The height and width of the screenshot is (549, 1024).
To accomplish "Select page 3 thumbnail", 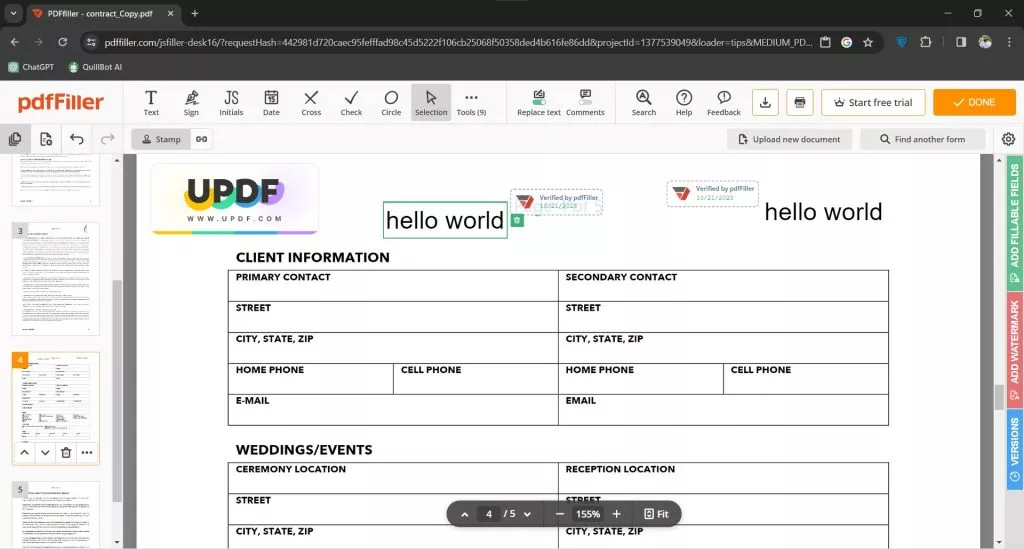I will (56, 279).
